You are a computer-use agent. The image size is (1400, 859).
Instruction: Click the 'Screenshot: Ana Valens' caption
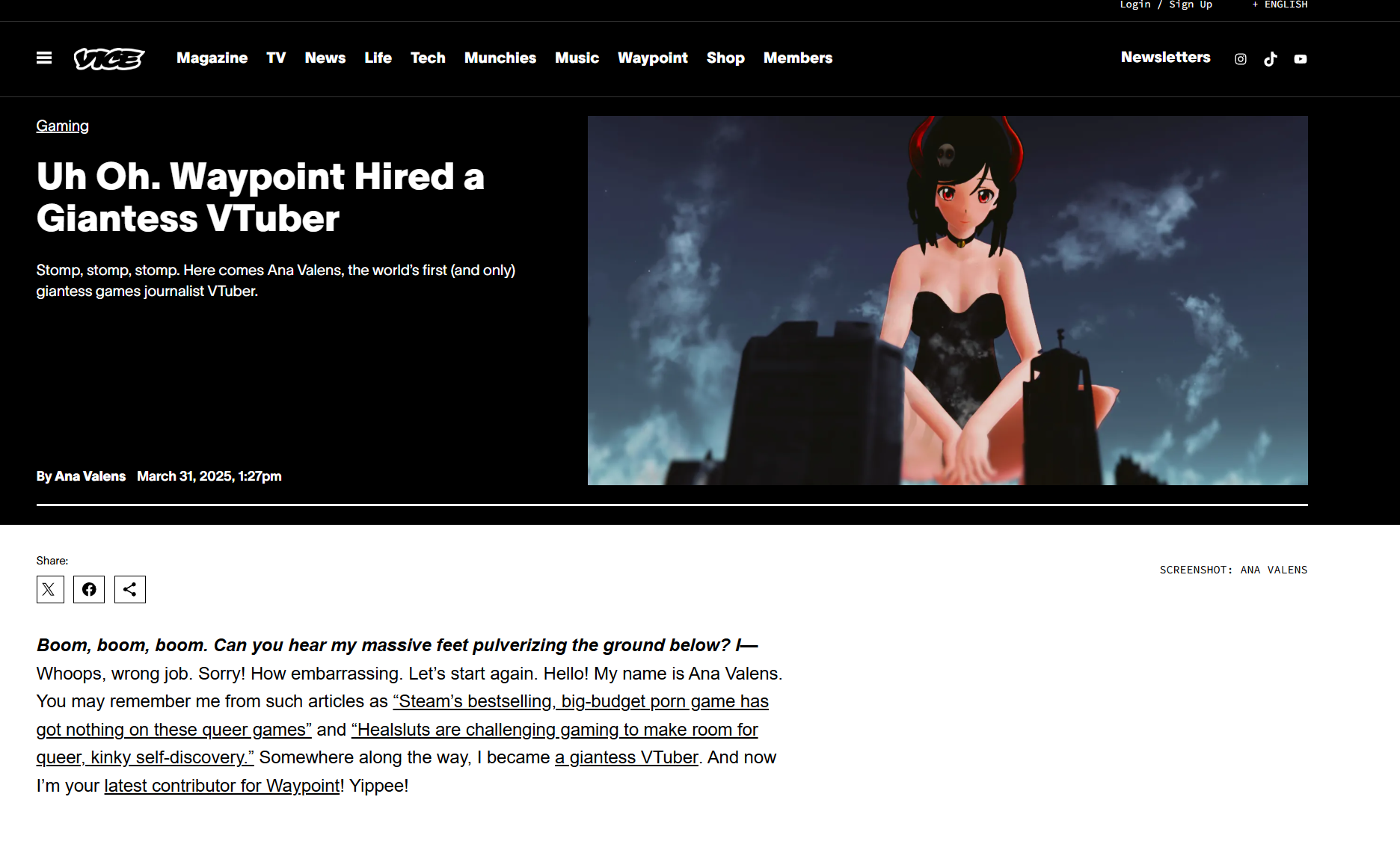[1233, 570]
